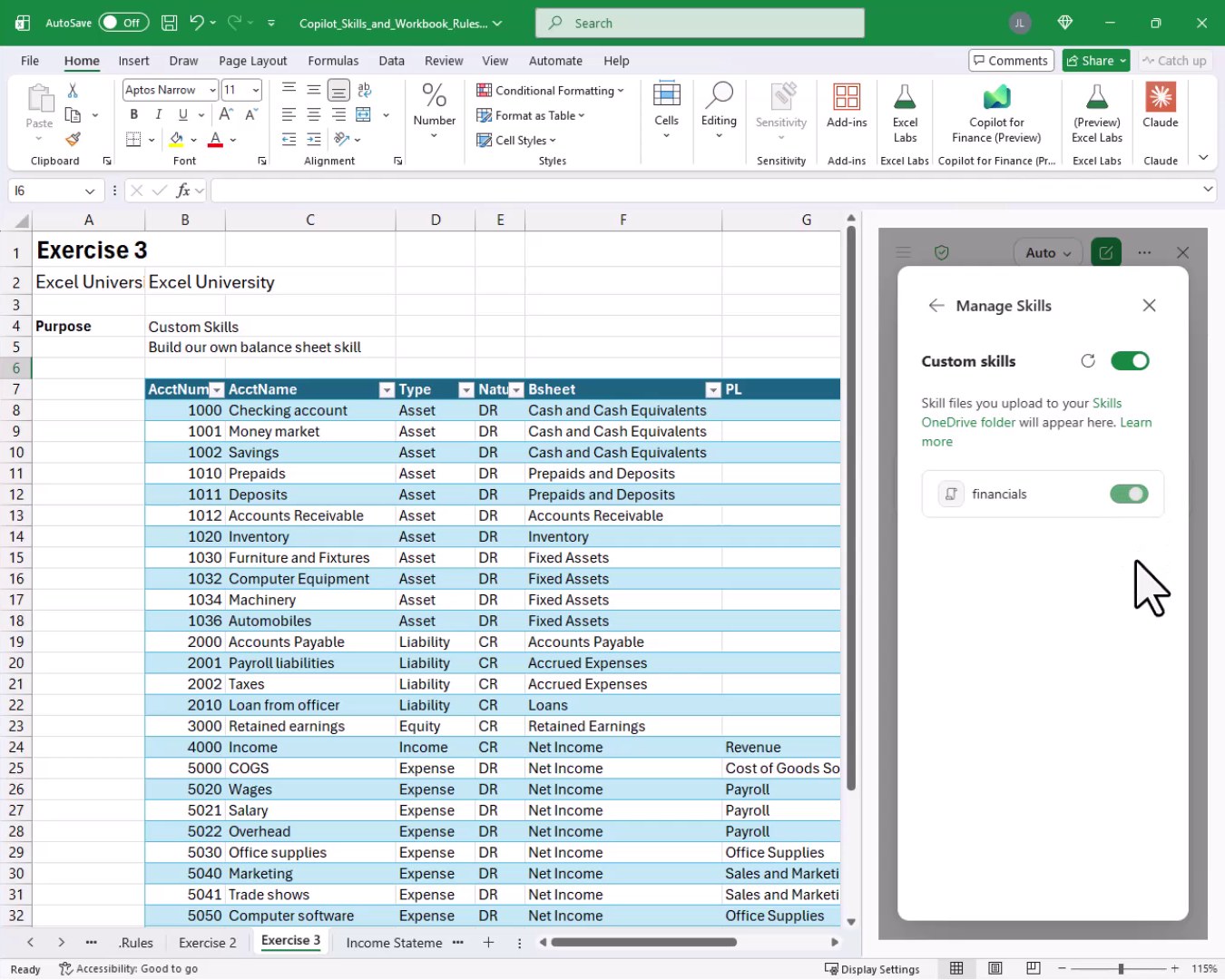Increase font size icon

click(x=226, y=114)
